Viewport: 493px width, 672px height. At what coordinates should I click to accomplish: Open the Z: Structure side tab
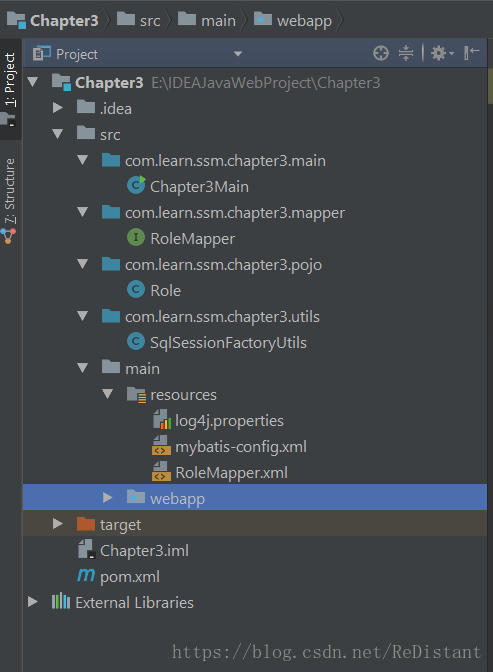(x=9, y=201)
